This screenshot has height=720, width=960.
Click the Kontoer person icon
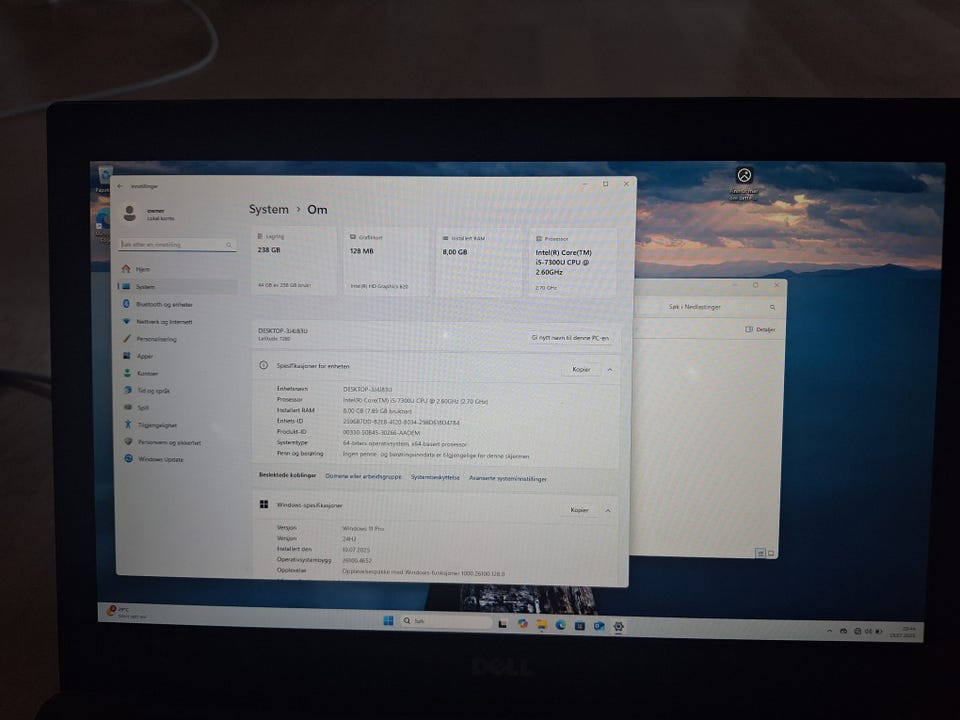tap(127, 373)
